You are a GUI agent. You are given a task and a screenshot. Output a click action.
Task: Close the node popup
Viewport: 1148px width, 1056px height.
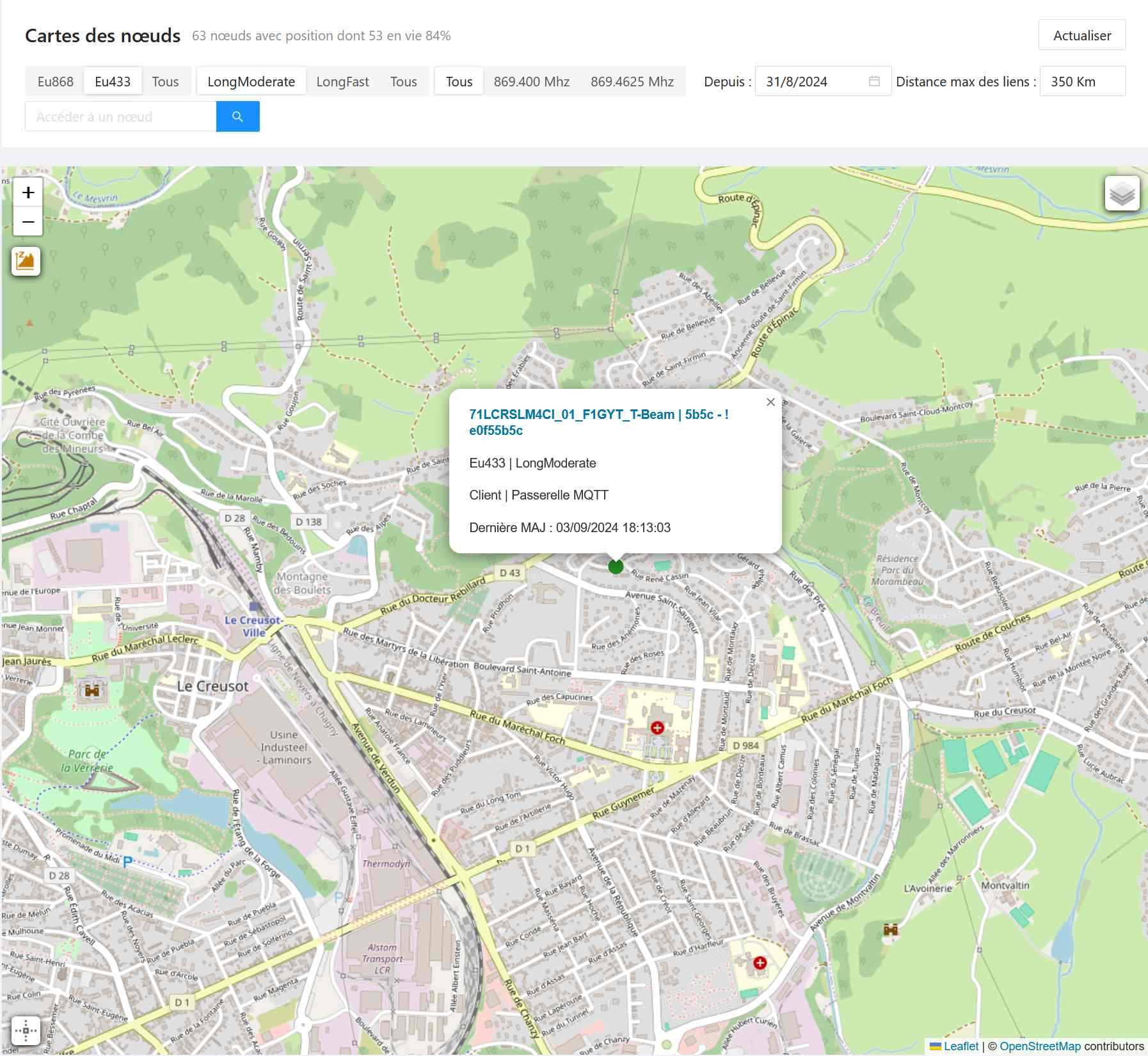[x=770, y=402]
